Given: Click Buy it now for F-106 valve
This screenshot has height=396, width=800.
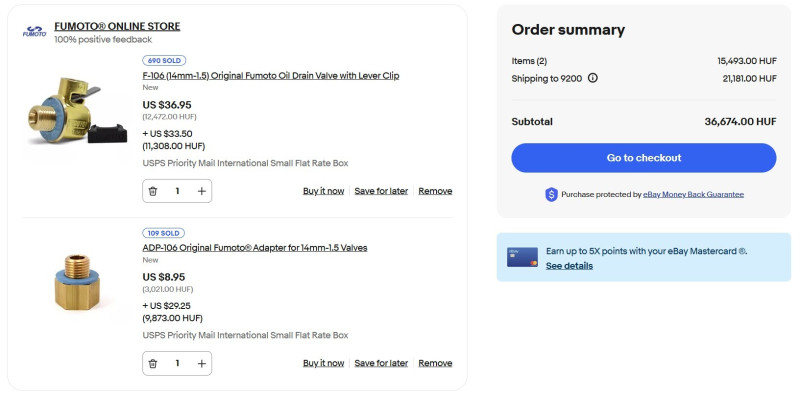Looking at the screenshot, I should [323, 191].
